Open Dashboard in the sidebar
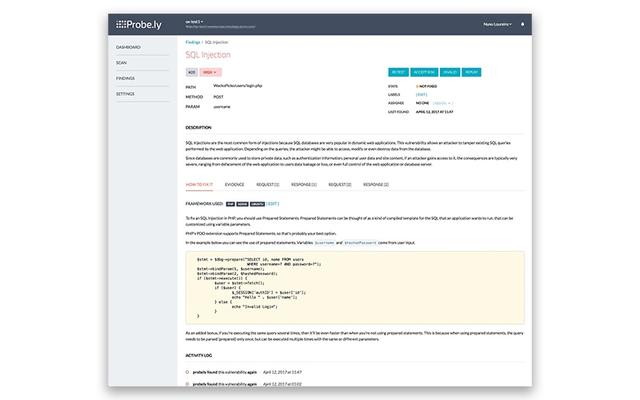Screen dimensions: 640x400 (x=128, y=47)
